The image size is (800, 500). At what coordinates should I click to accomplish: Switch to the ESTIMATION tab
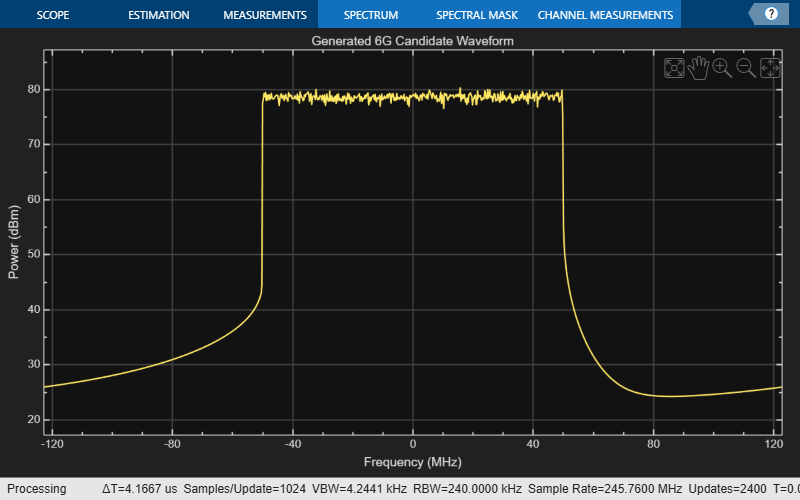pyautogui.click(x=159, y=15)
